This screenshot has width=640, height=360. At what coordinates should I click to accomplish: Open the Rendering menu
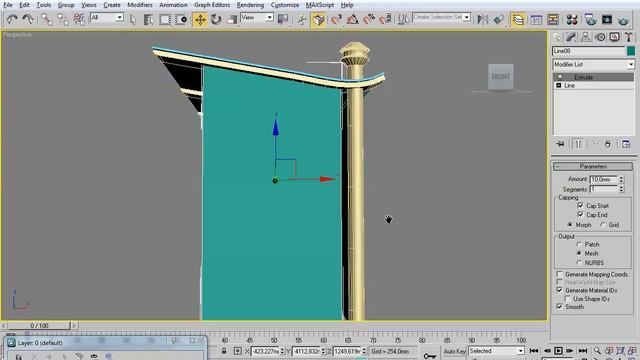point(250,5)
